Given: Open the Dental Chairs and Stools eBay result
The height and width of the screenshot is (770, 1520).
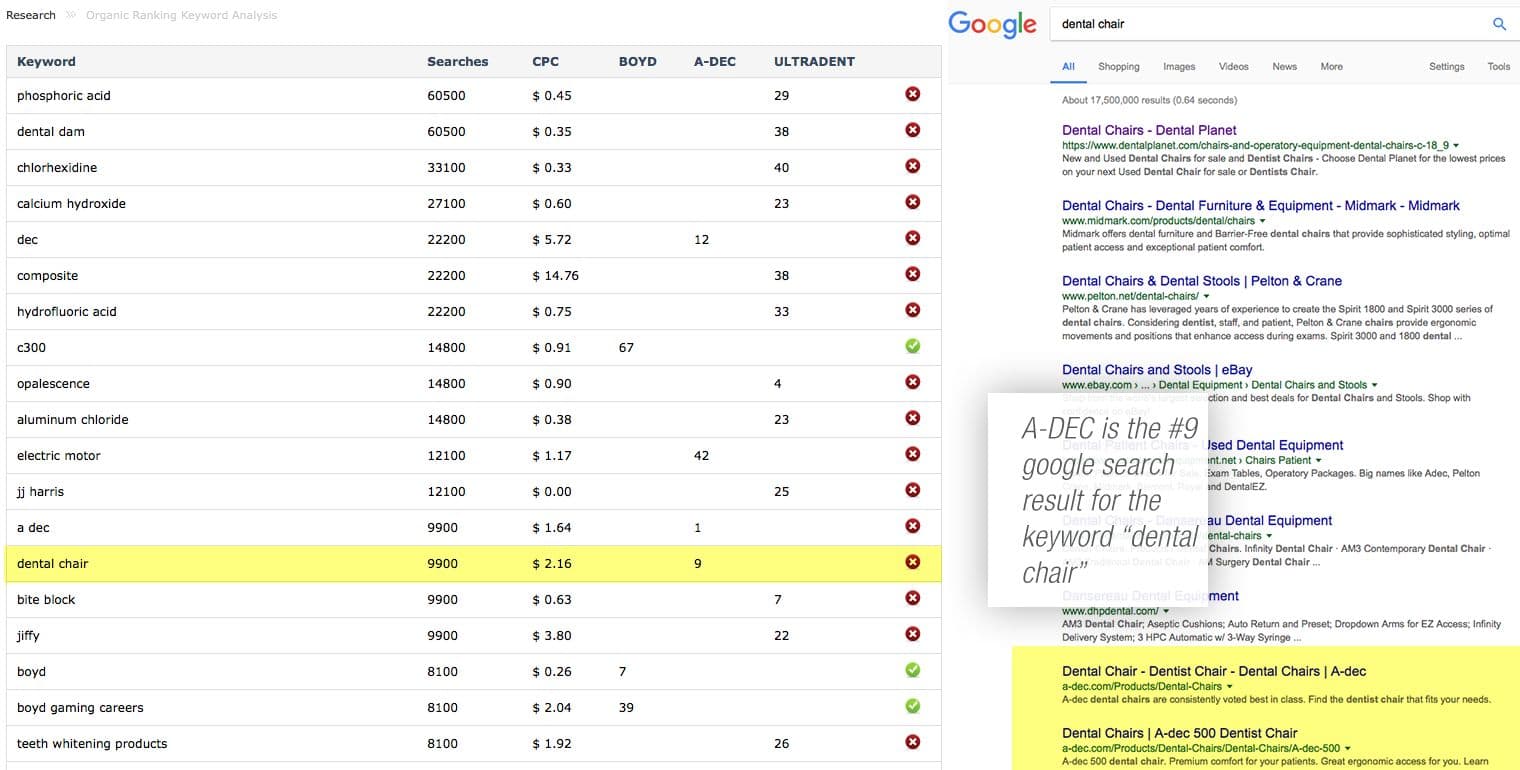Looking at the screenshot, I should 1157,370.
